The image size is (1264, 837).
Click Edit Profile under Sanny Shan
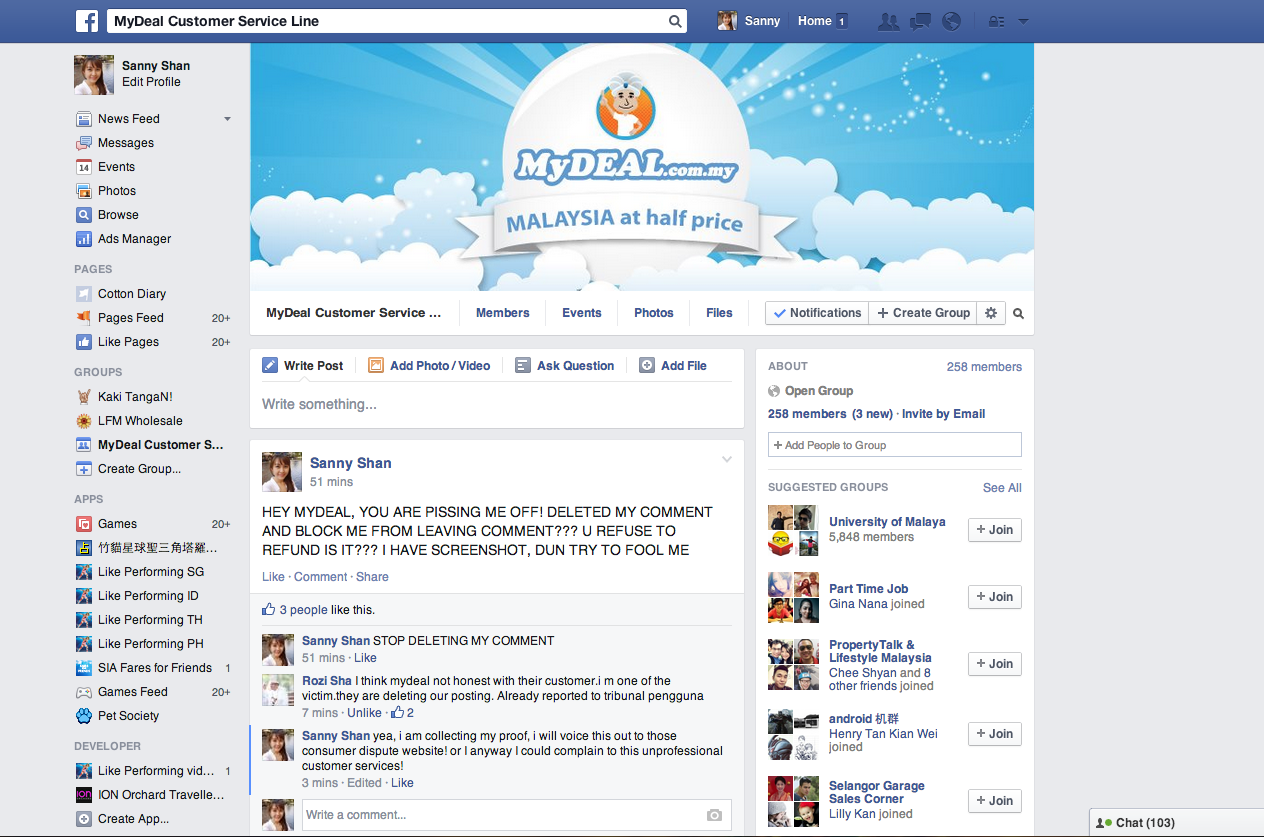(151, 82)
